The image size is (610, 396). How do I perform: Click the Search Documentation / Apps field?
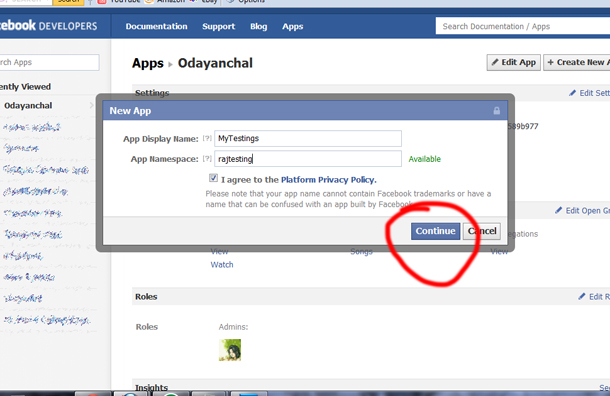click(523, 26)
